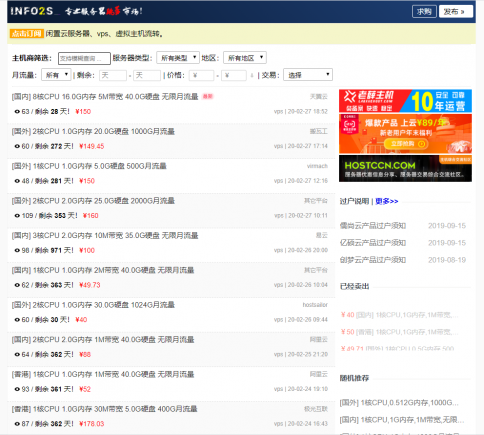Viewport: 484px width, 435px height.
Task: Click eye icon beside 109 views
Action: pyautogui.click(x=17, y=216)
